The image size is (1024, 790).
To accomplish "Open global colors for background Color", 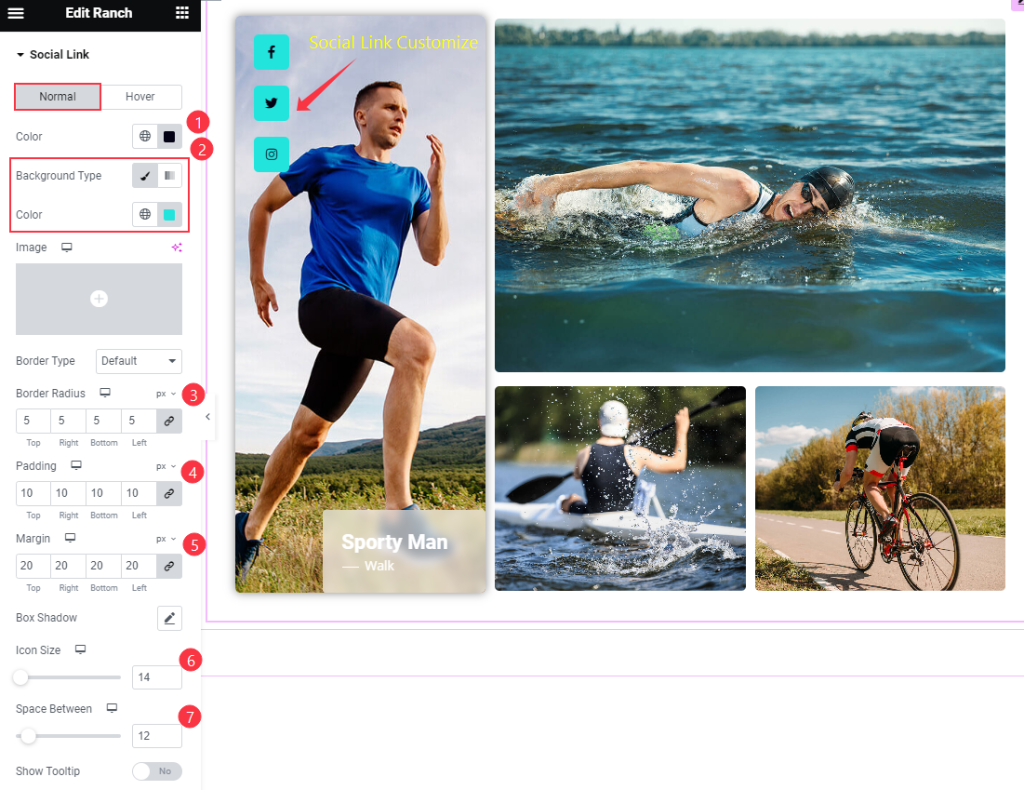I will 145,214.
